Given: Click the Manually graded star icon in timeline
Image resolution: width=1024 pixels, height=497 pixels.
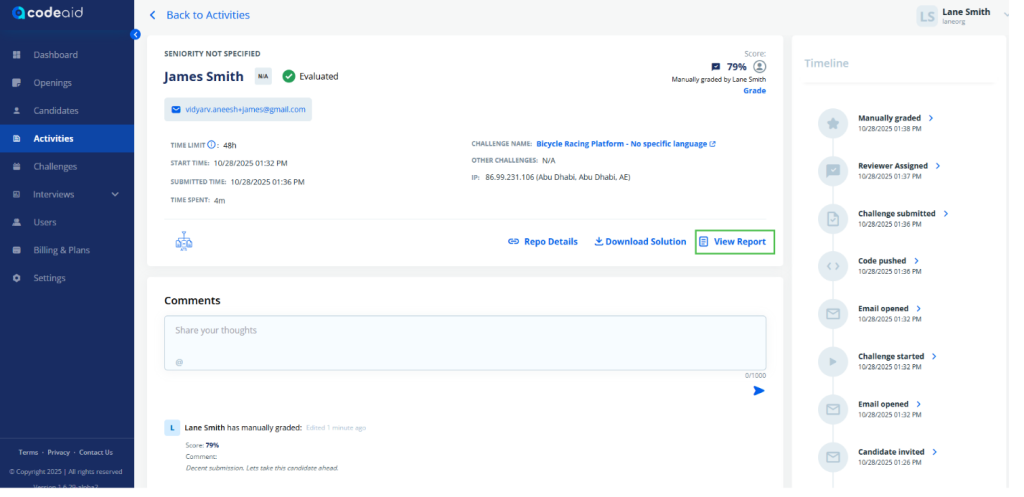Looking at the screenshot, I should click(832, 123).
